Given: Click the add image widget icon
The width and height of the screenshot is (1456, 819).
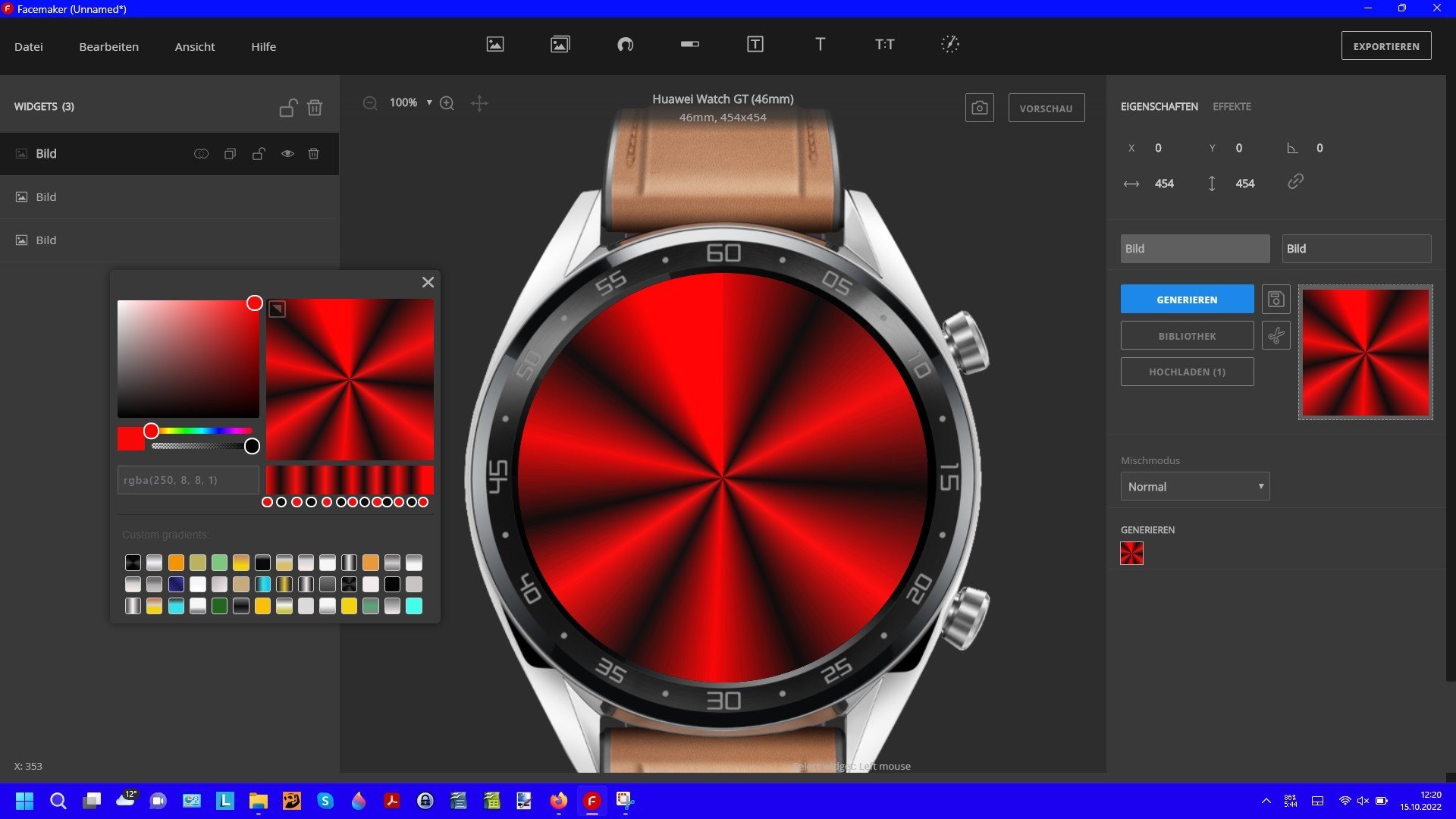Looking at the screenshot, I should pyautogui.click(x=495, y=45).
